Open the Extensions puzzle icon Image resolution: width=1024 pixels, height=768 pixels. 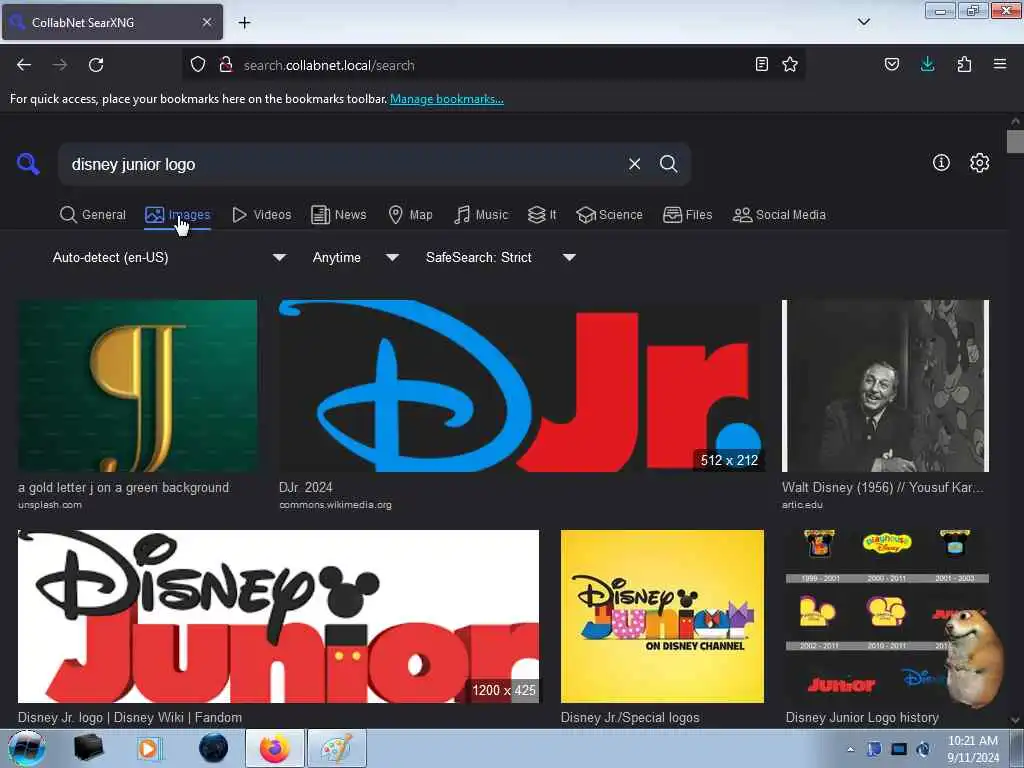964,65
